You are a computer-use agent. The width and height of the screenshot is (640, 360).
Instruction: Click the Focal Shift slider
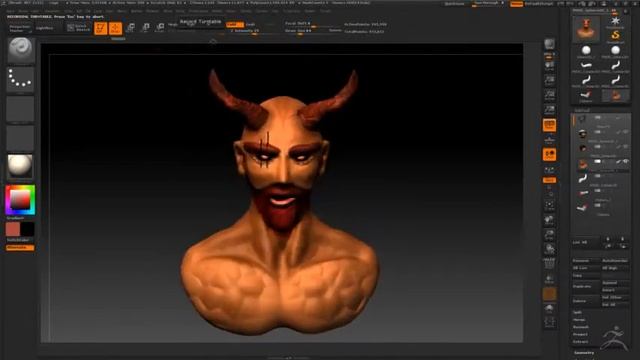click(312, 24)
